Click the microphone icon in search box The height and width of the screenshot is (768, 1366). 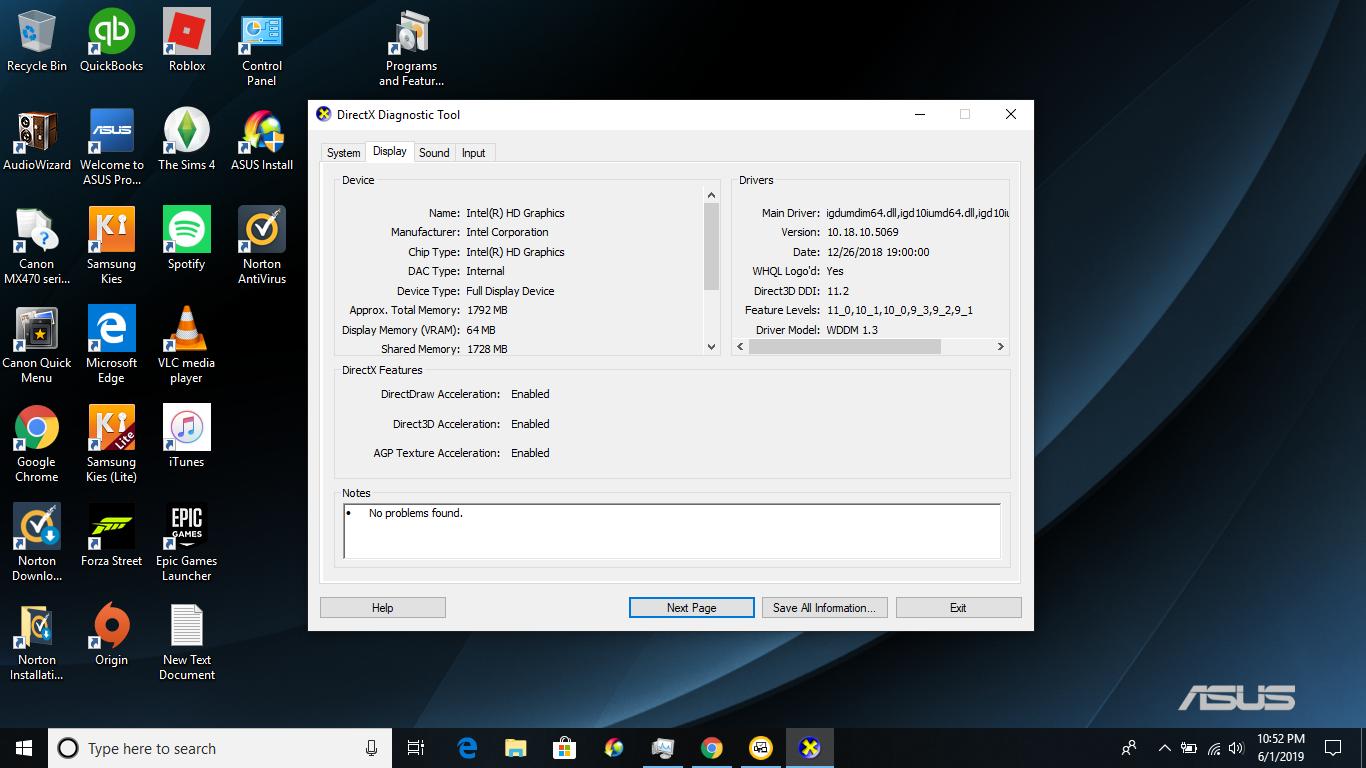pyautogui.click(x=372, y=748)
